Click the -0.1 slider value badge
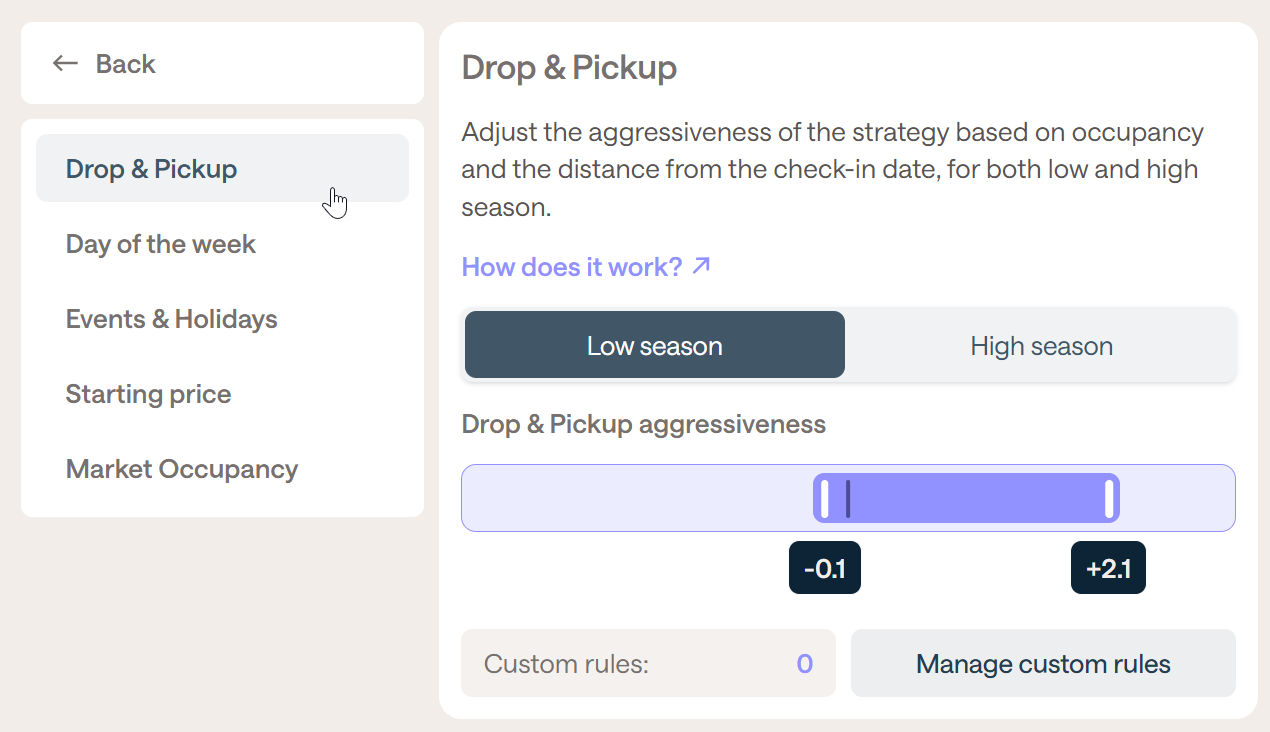 825,569
